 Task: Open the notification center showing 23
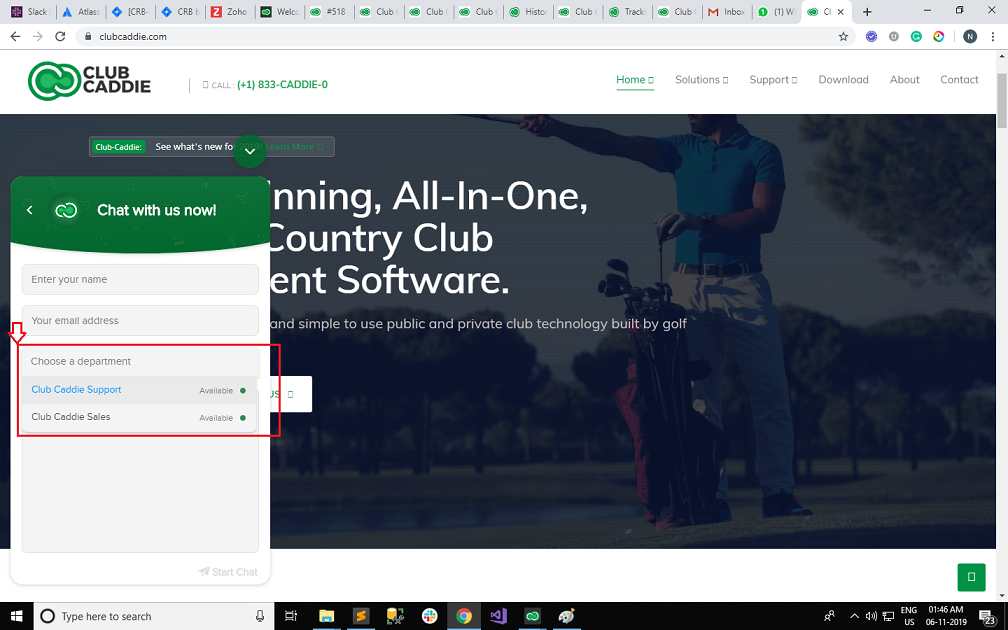pos(988,616)
